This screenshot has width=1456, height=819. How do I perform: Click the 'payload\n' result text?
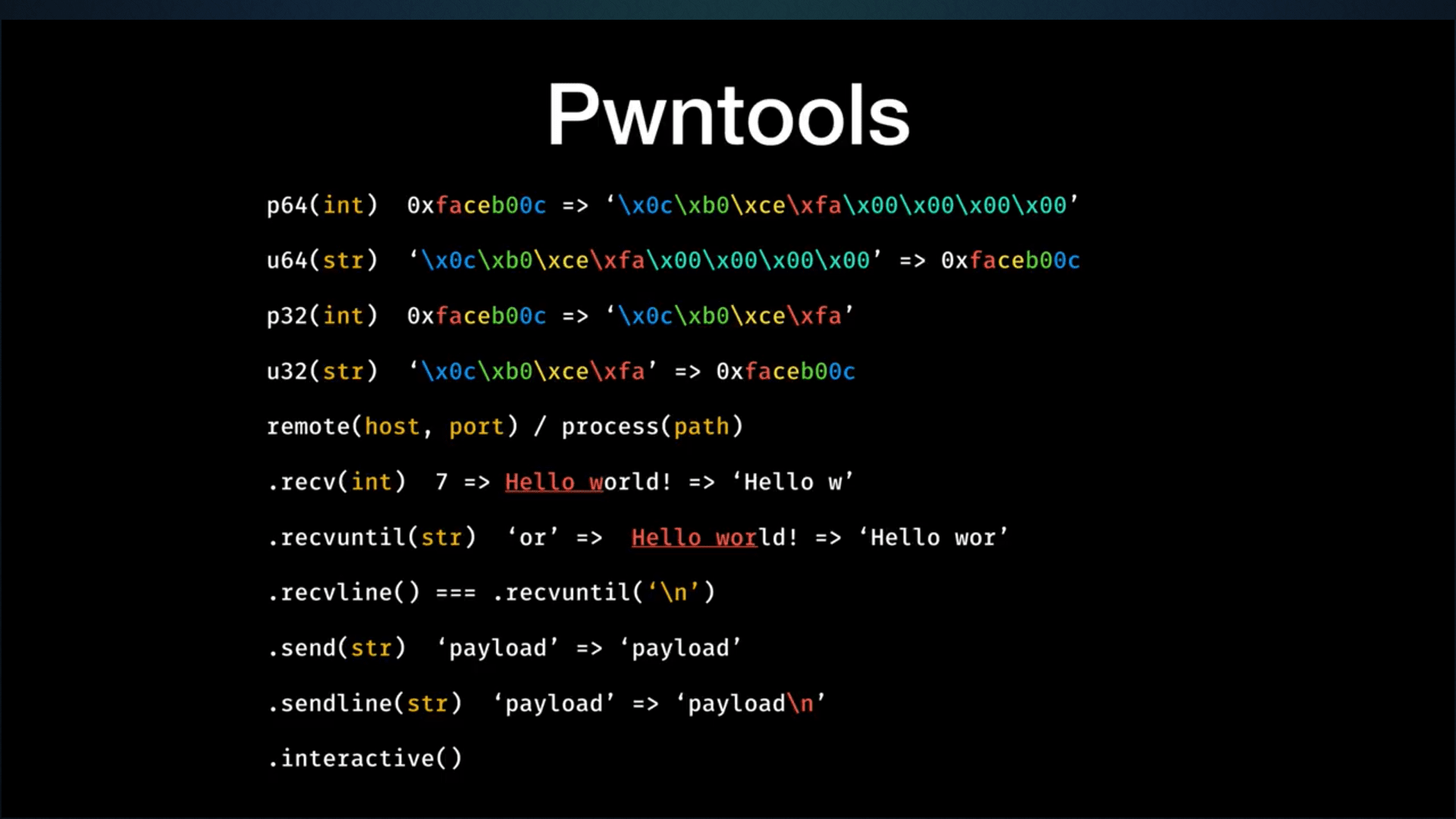point(751,703)
